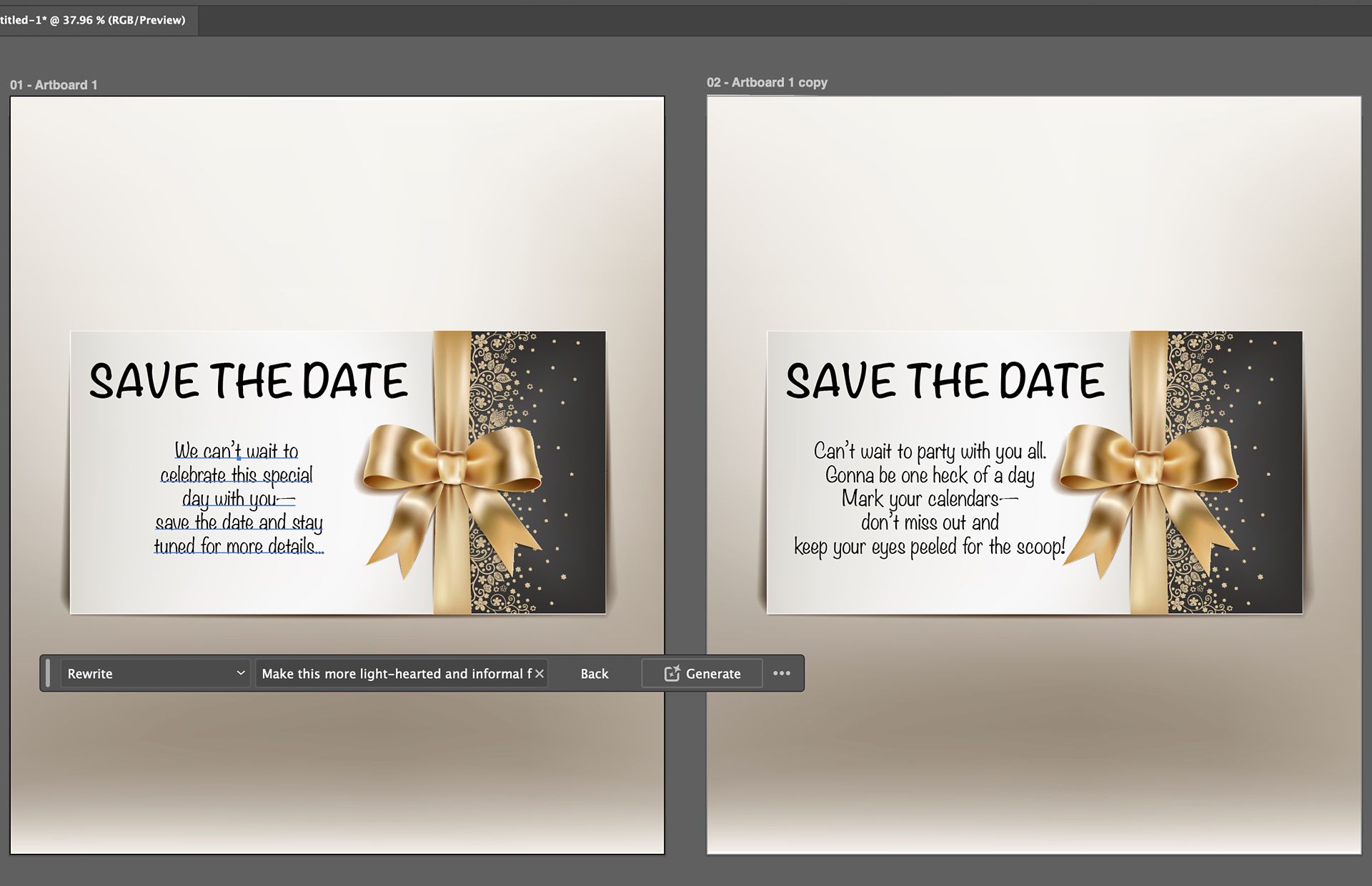1372x886 pixels.
Task: Open the Rewrite mode dropdown
Action: (154, 673)
